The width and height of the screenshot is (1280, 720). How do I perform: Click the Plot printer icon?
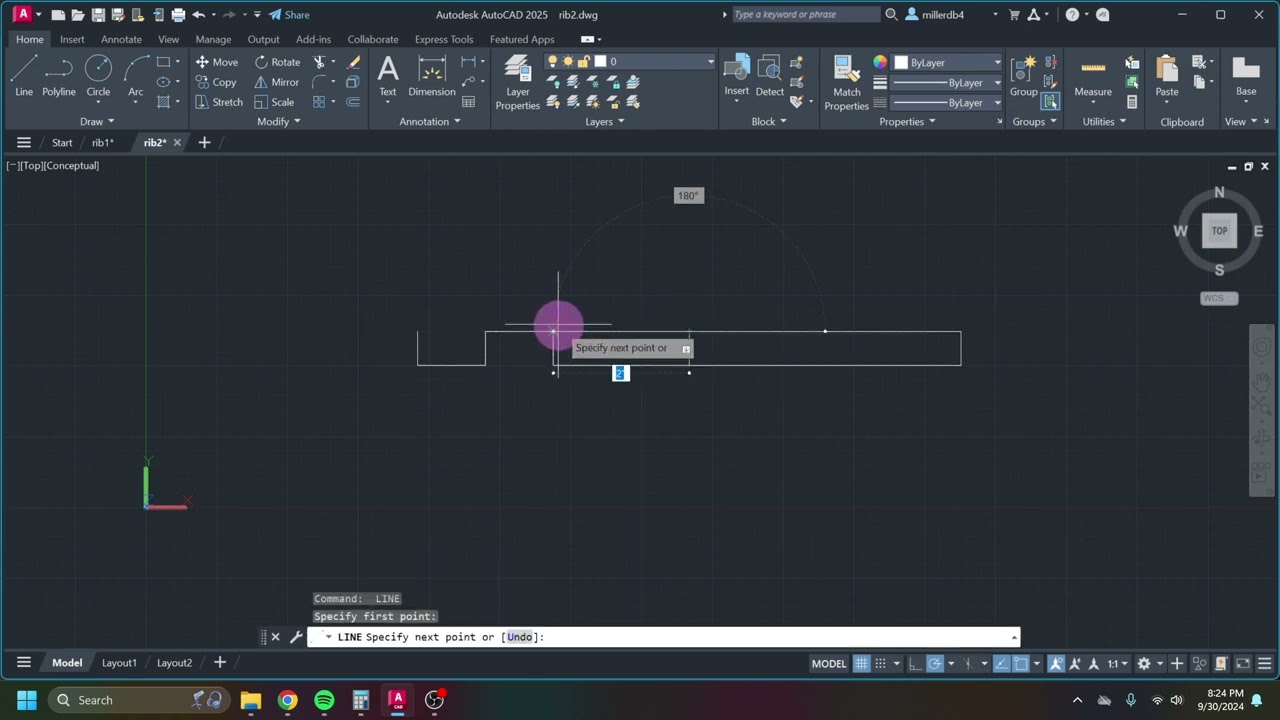tap(178, 15)
